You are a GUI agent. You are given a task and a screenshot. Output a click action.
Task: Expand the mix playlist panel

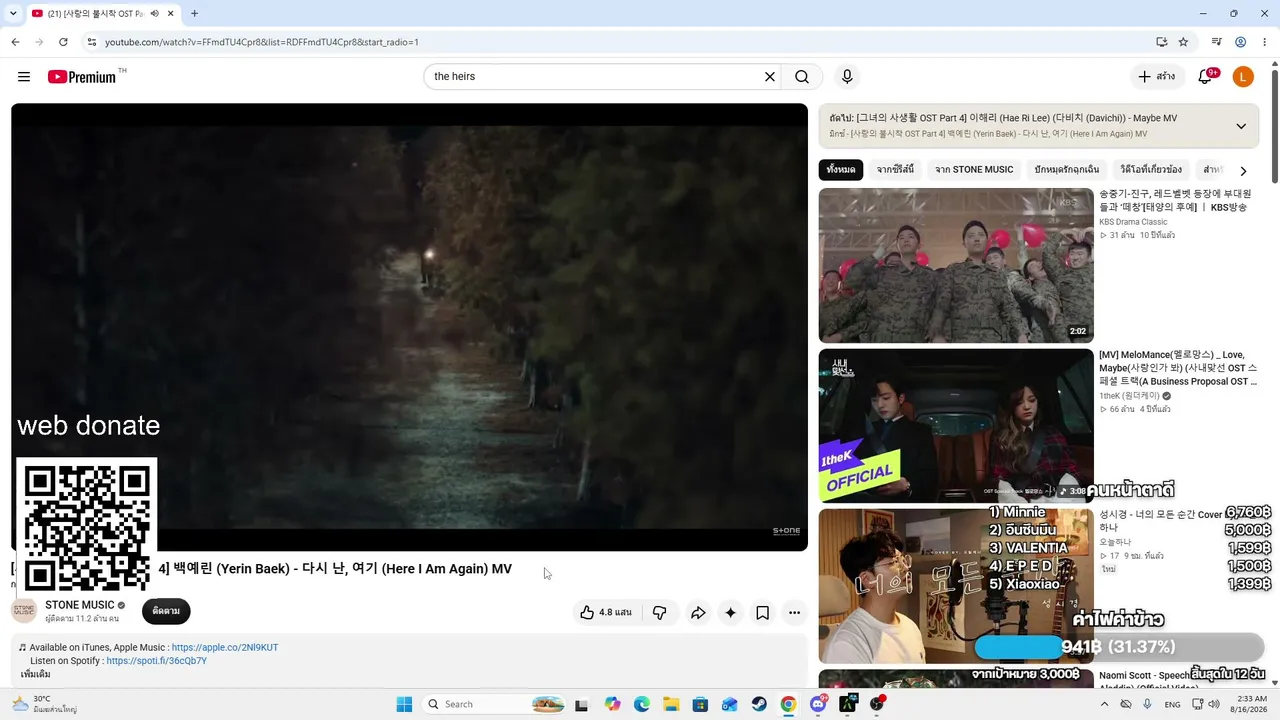1241,126
